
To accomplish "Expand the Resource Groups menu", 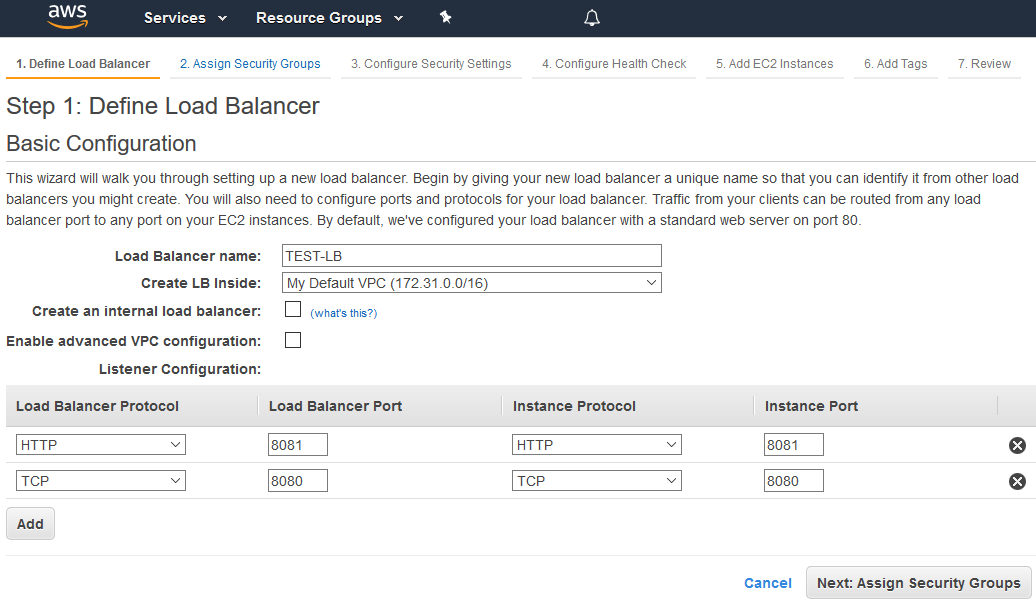I will [x=329, y=18].
